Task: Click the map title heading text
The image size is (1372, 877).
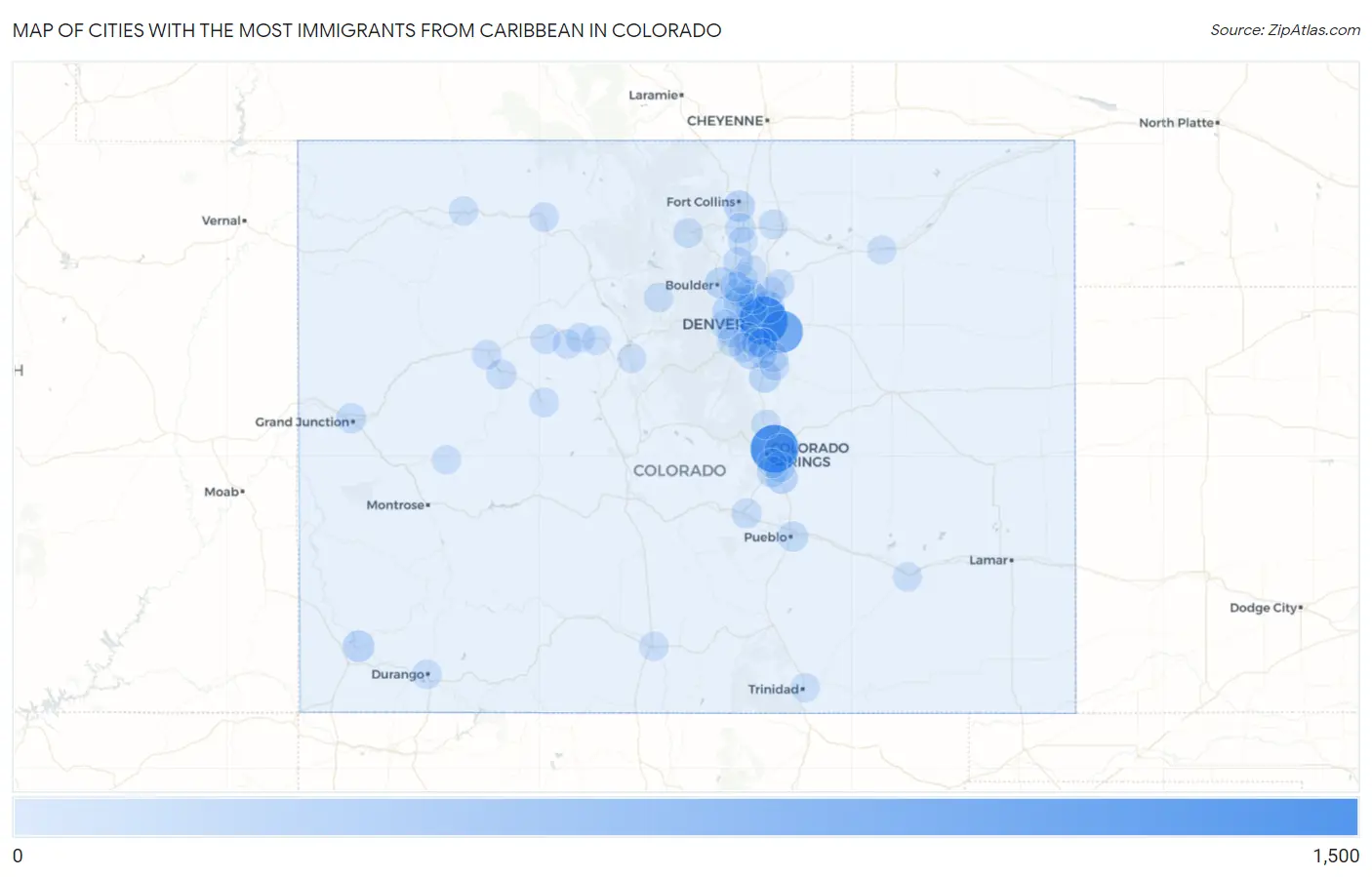Action: (x=367, y=30)
